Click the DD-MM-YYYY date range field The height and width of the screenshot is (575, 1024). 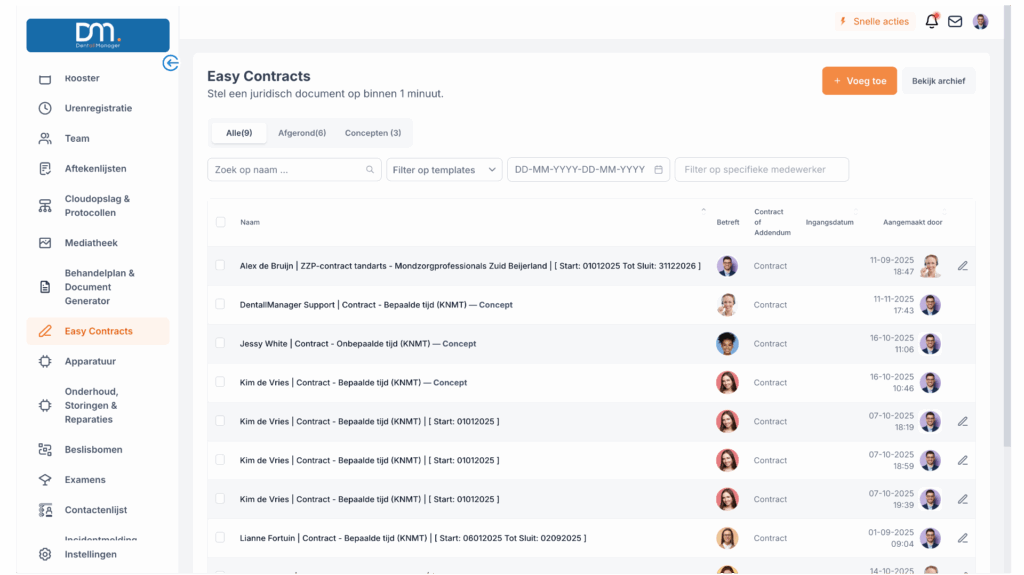click(588, 170)
